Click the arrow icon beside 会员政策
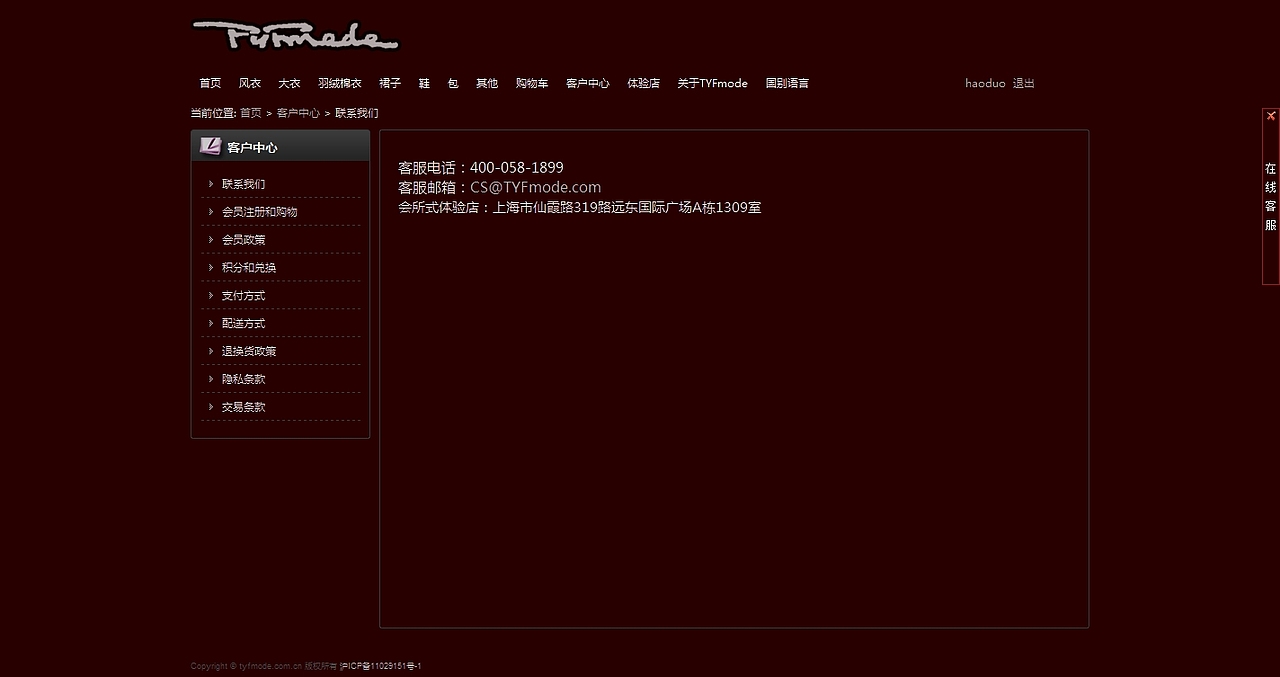This screenshot has height=677, width=1280. tap(210, 240)
